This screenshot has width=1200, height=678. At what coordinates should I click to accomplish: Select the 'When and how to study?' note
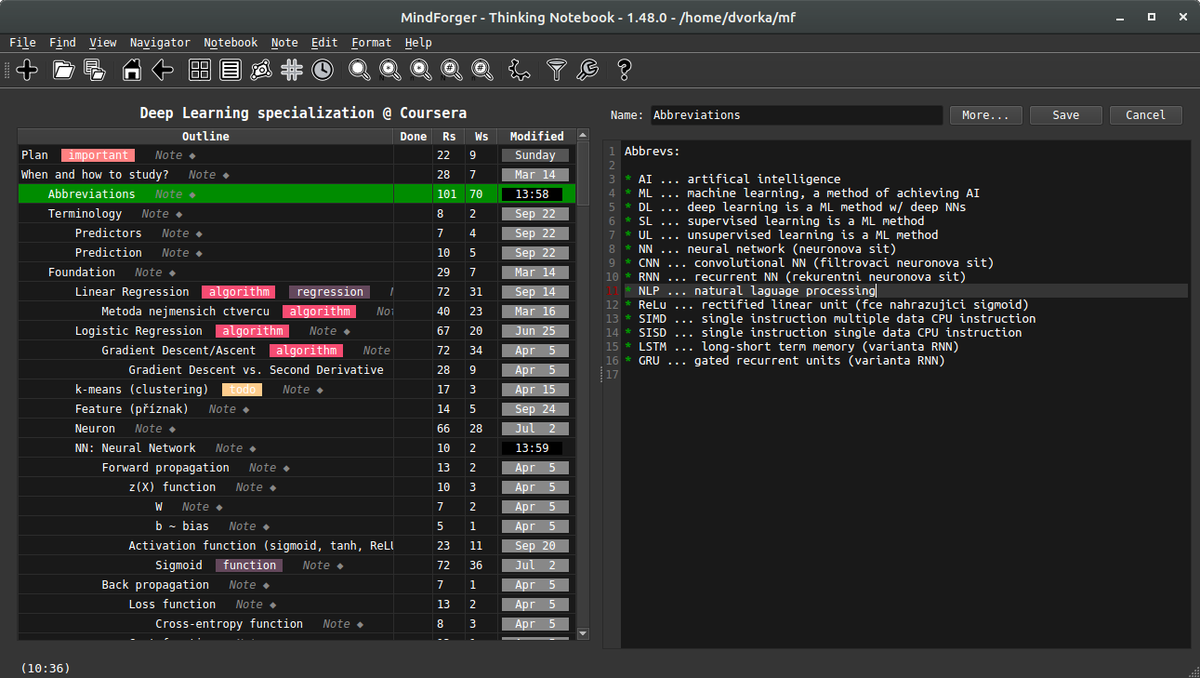tap(297, 175)
